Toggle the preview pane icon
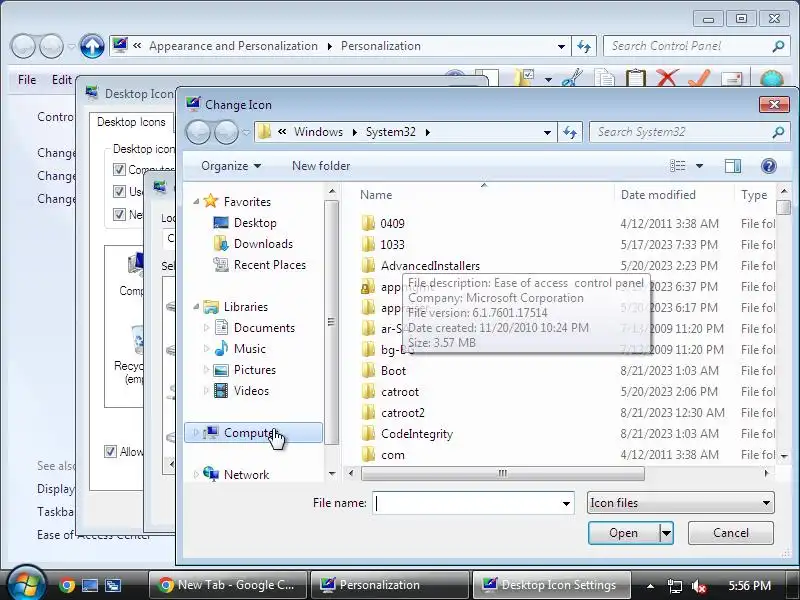This screenshot has height=600, width=800. click(733, 166)
